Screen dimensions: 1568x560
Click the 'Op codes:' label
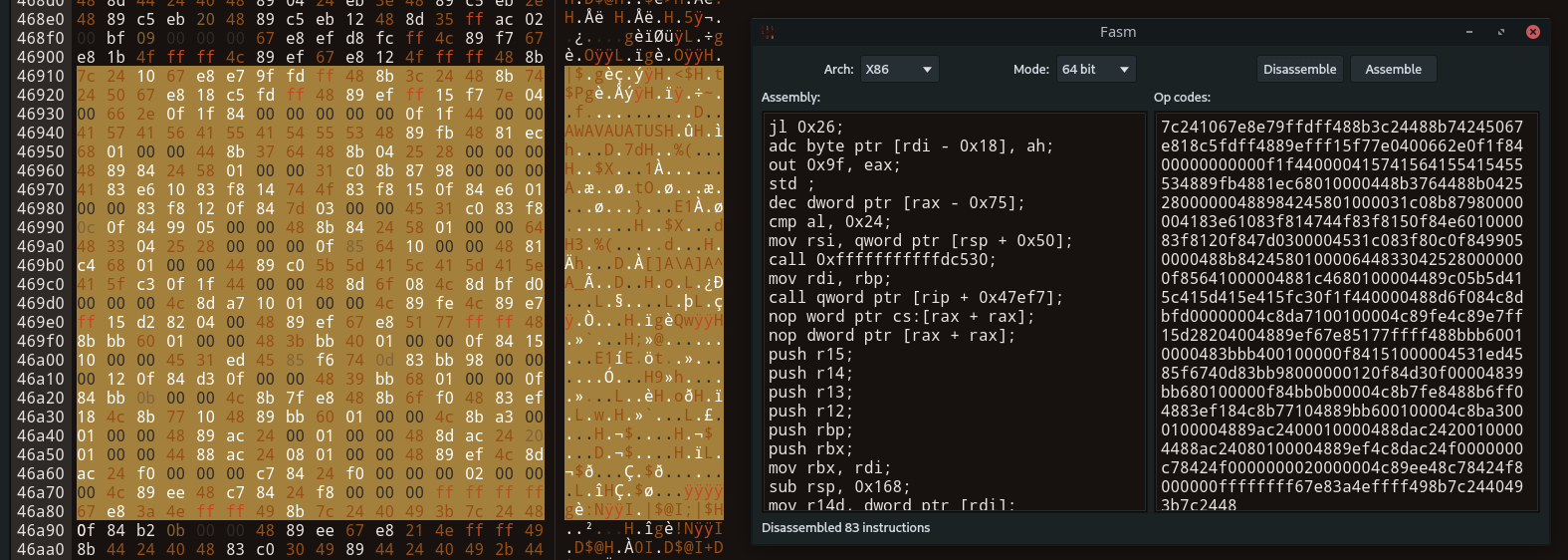pos(1182,98)
